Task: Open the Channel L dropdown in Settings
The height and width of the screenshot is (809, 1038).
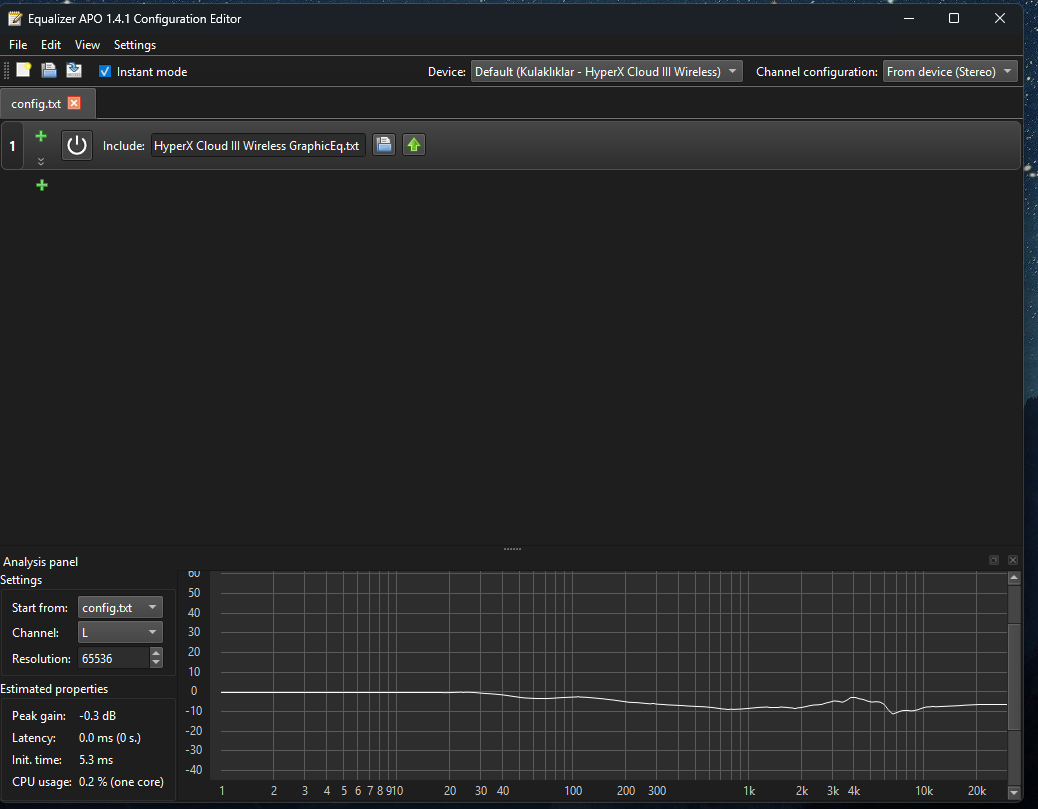Action: point(120,633)
